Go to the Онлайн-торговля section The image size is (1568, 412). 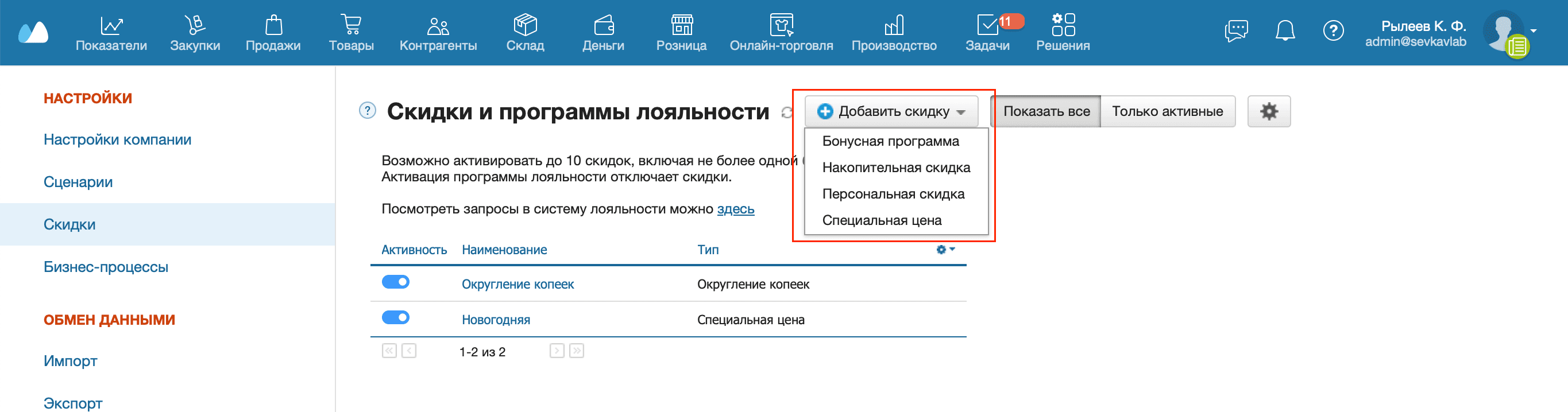(781, 33)
